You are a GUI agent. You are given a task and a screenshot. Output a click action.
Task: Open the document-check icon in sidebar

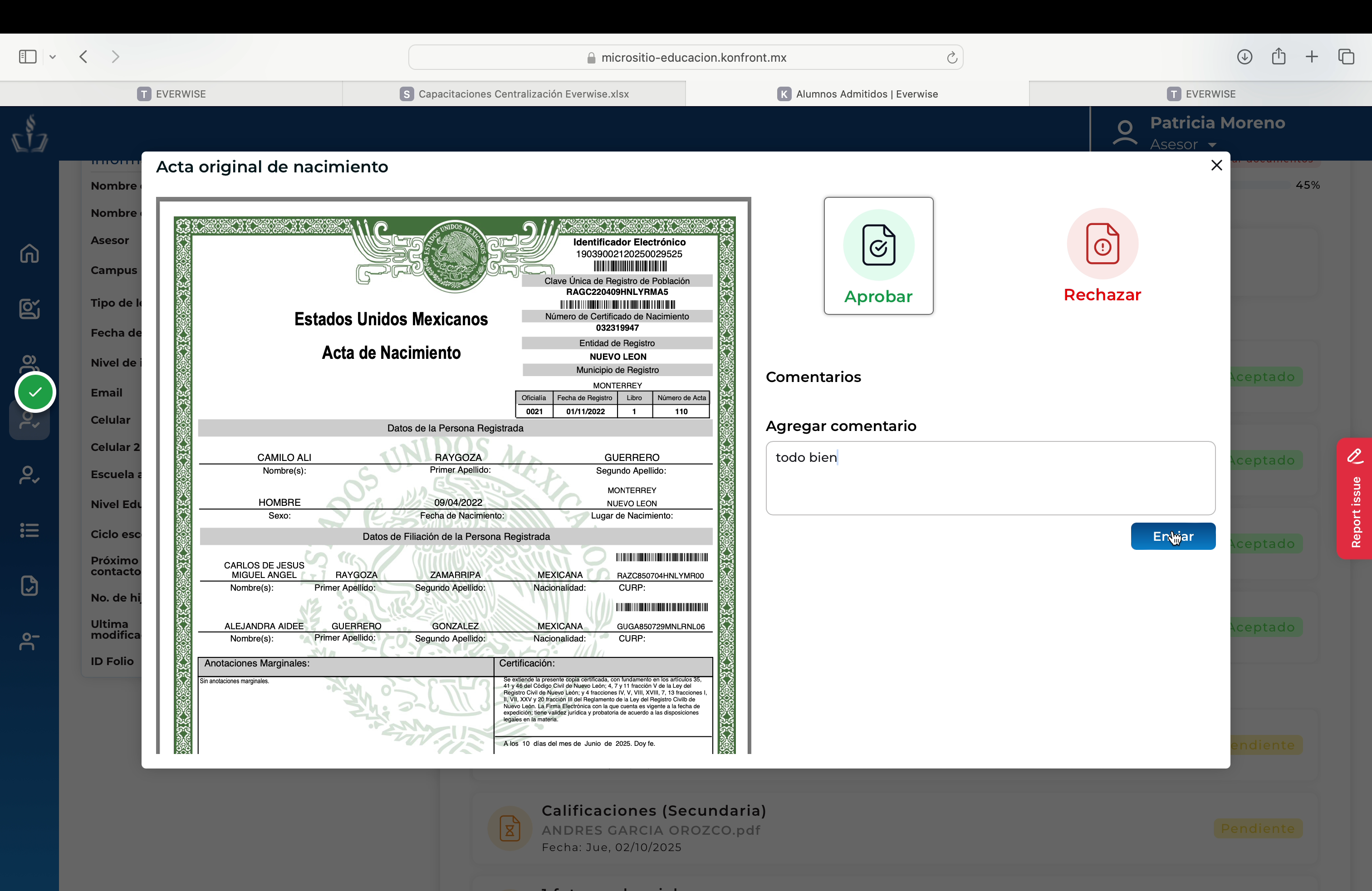[x=29, y=586]
